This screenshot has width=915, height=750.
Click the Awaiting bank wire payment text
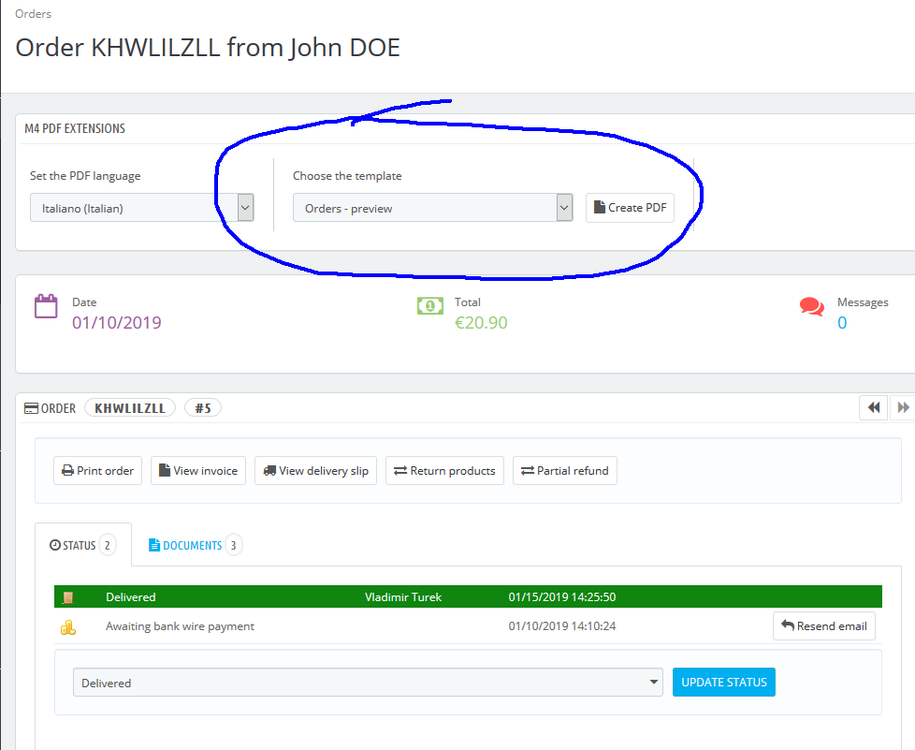coord(180,626)
